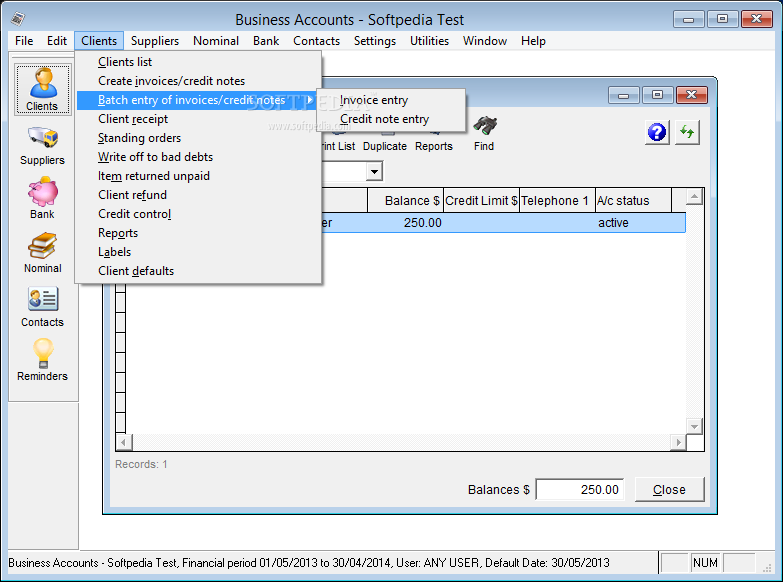Click the scroll up arrow of list
Image resolution: width=783 pixels, height=582 pixels.
[694, 197]
